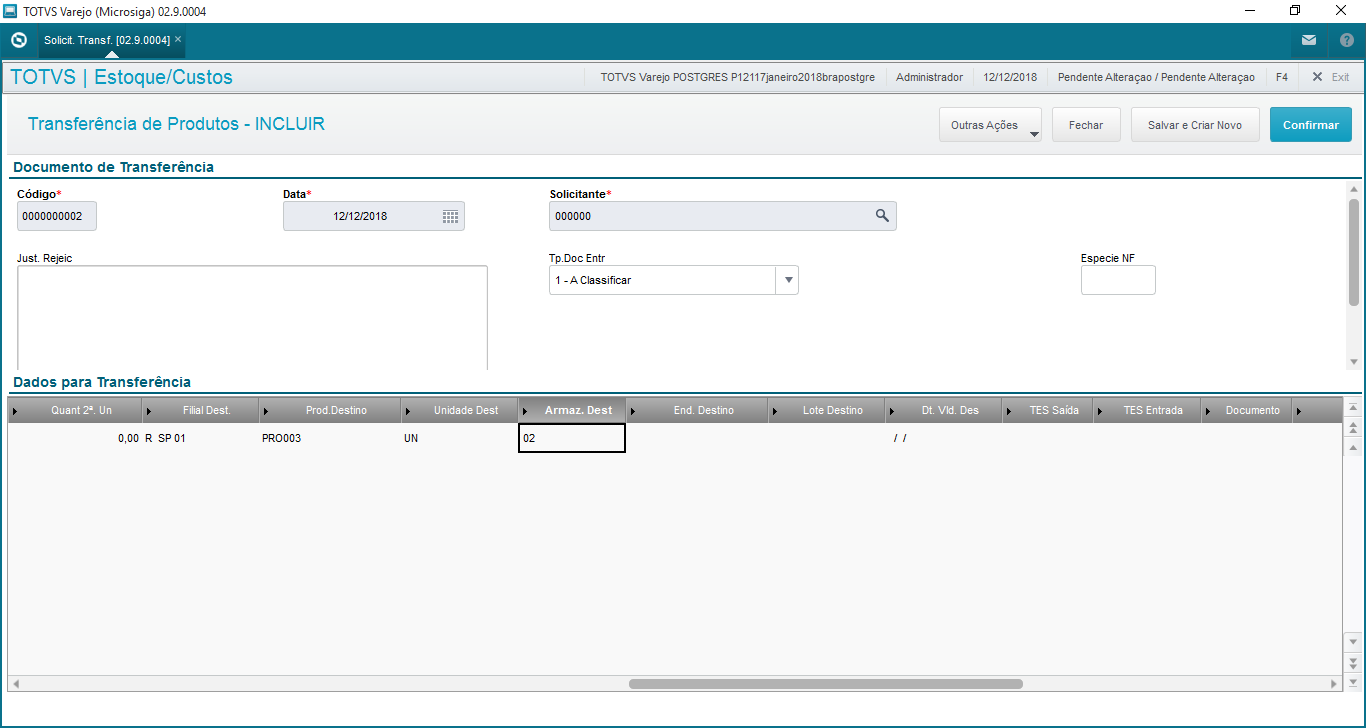Viewport: 1366px width, 728px height.
Task: Click the UN unit cell
Action: click(460, 438)
